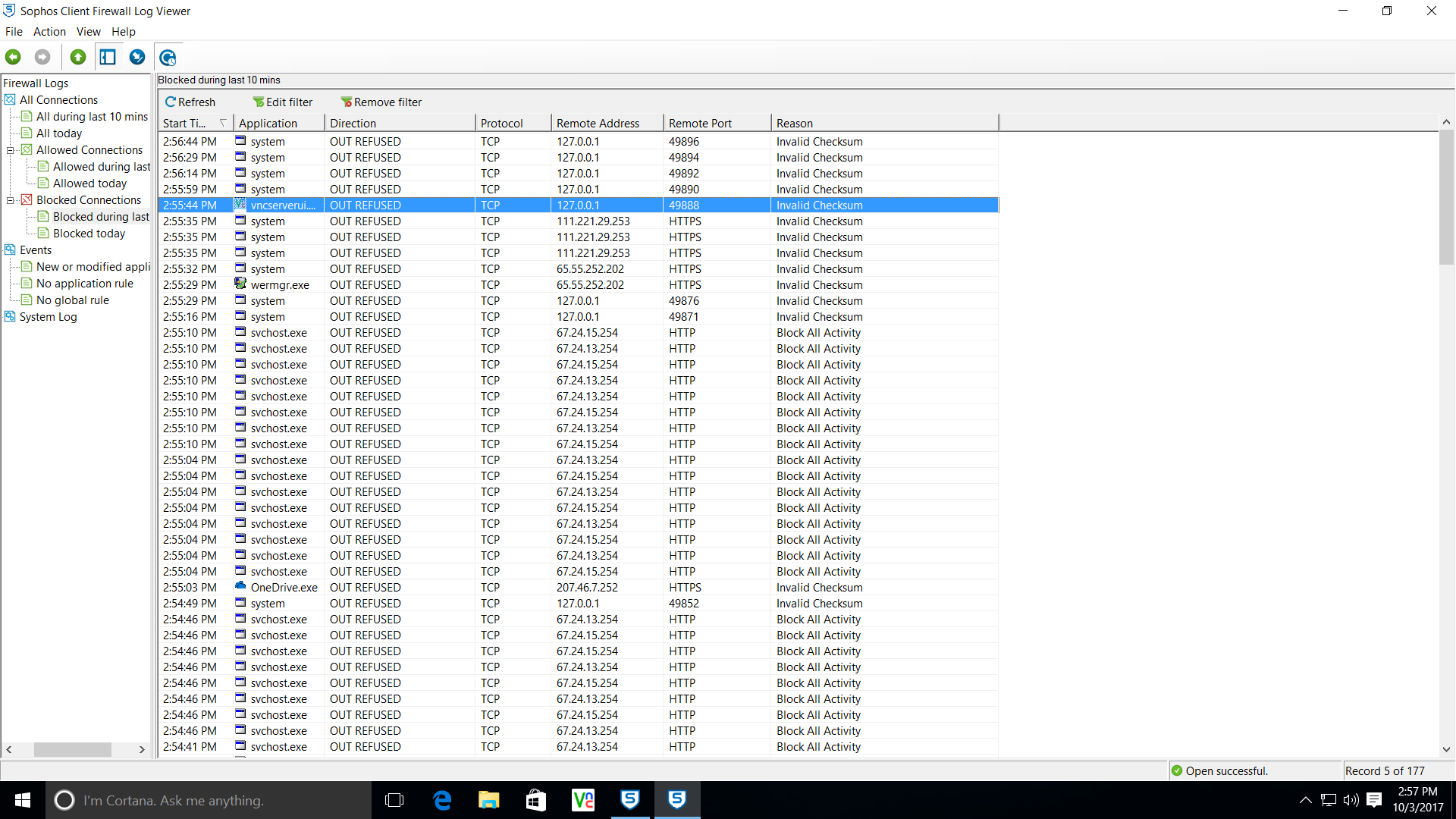Open Windows Store from the taskbar
The image size is (1456, 819).
click(x=536, y=800)
